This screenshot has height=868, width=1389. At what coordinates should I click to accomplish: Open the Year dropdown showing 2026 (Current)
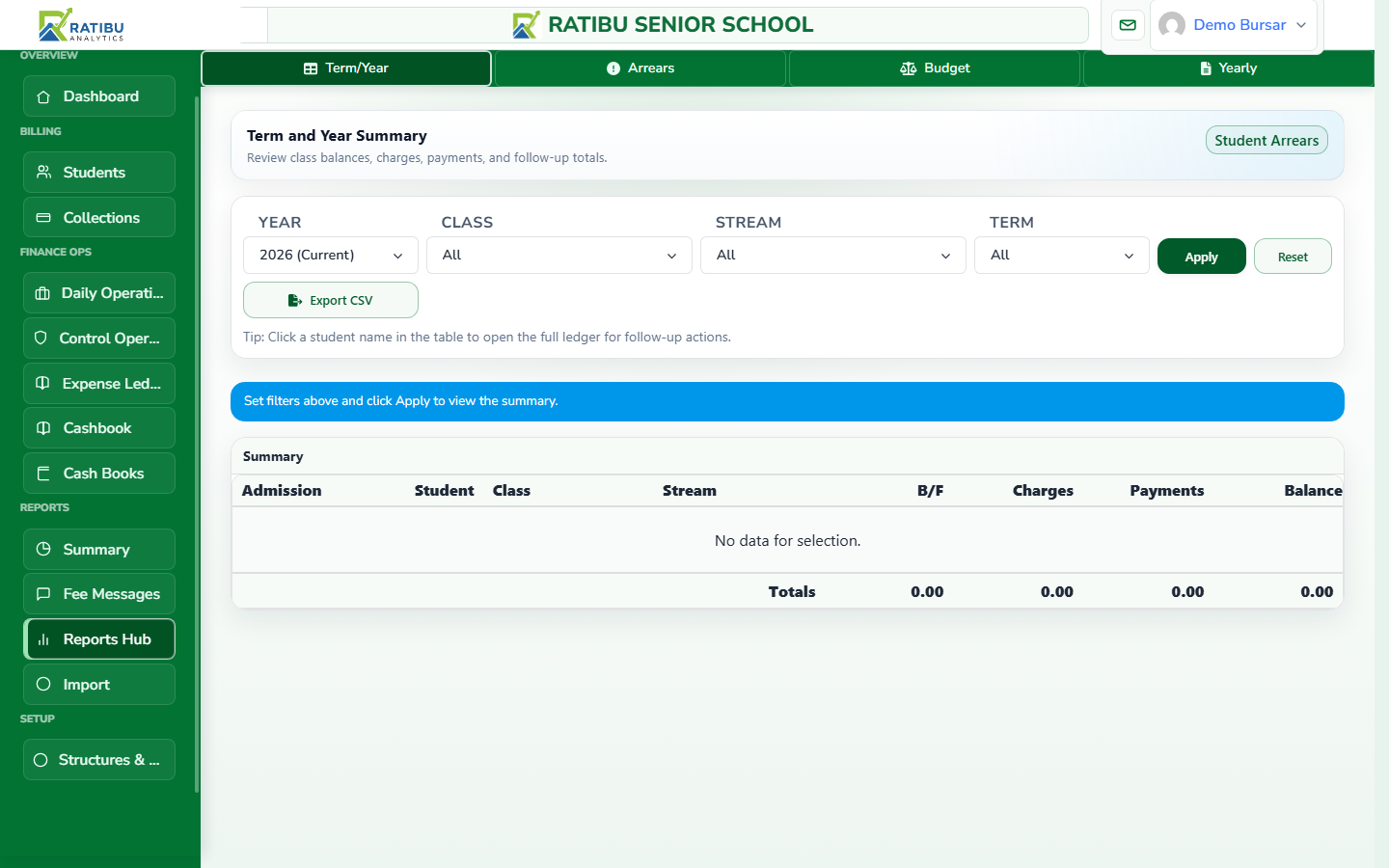point(331,256)
